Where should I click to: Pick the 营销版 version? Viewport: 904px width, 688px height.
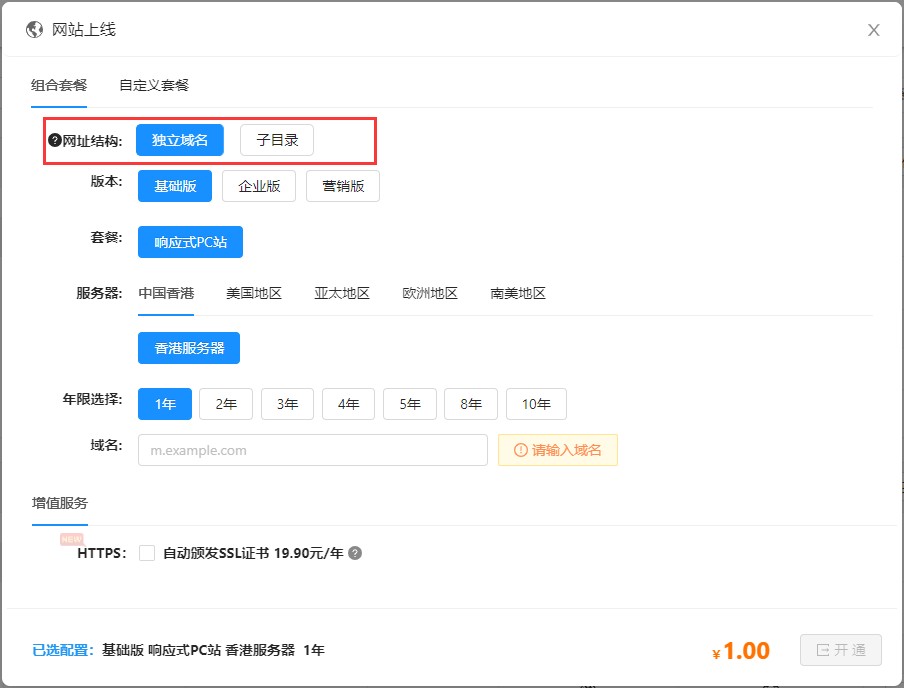coord(343,186)
